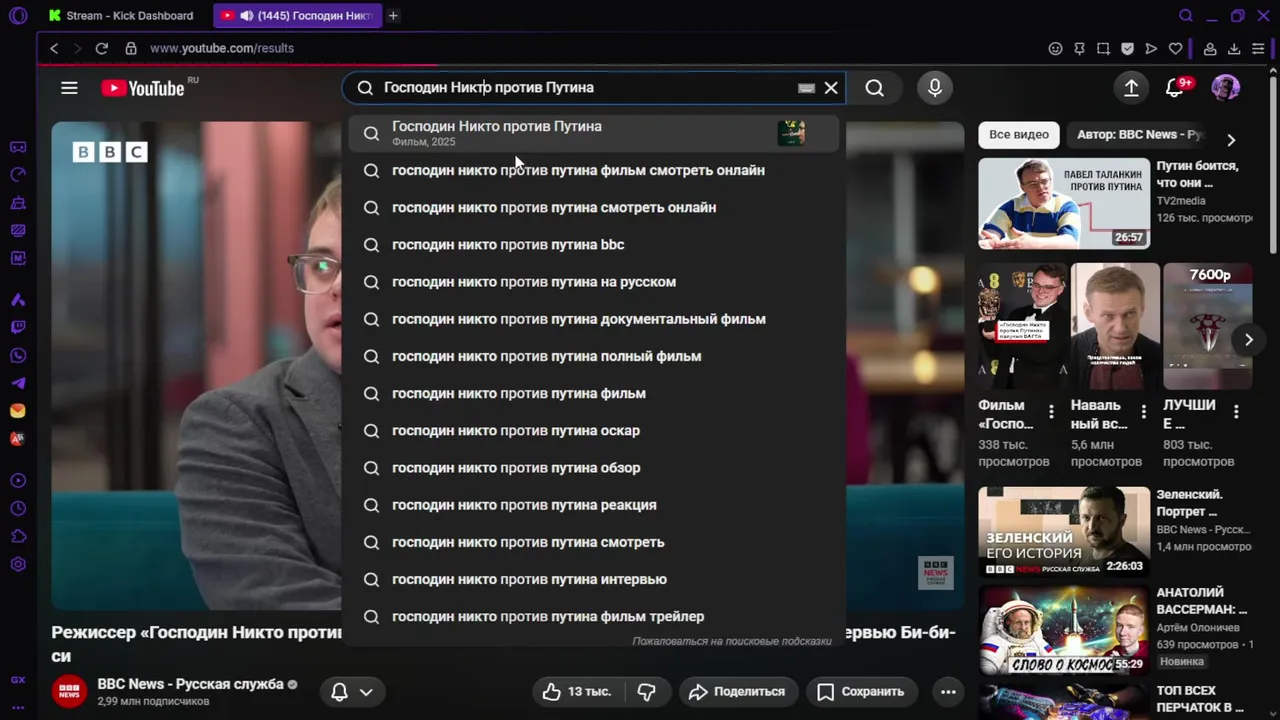Select suggestion ending 'интервью'

(x=594, y=579)
